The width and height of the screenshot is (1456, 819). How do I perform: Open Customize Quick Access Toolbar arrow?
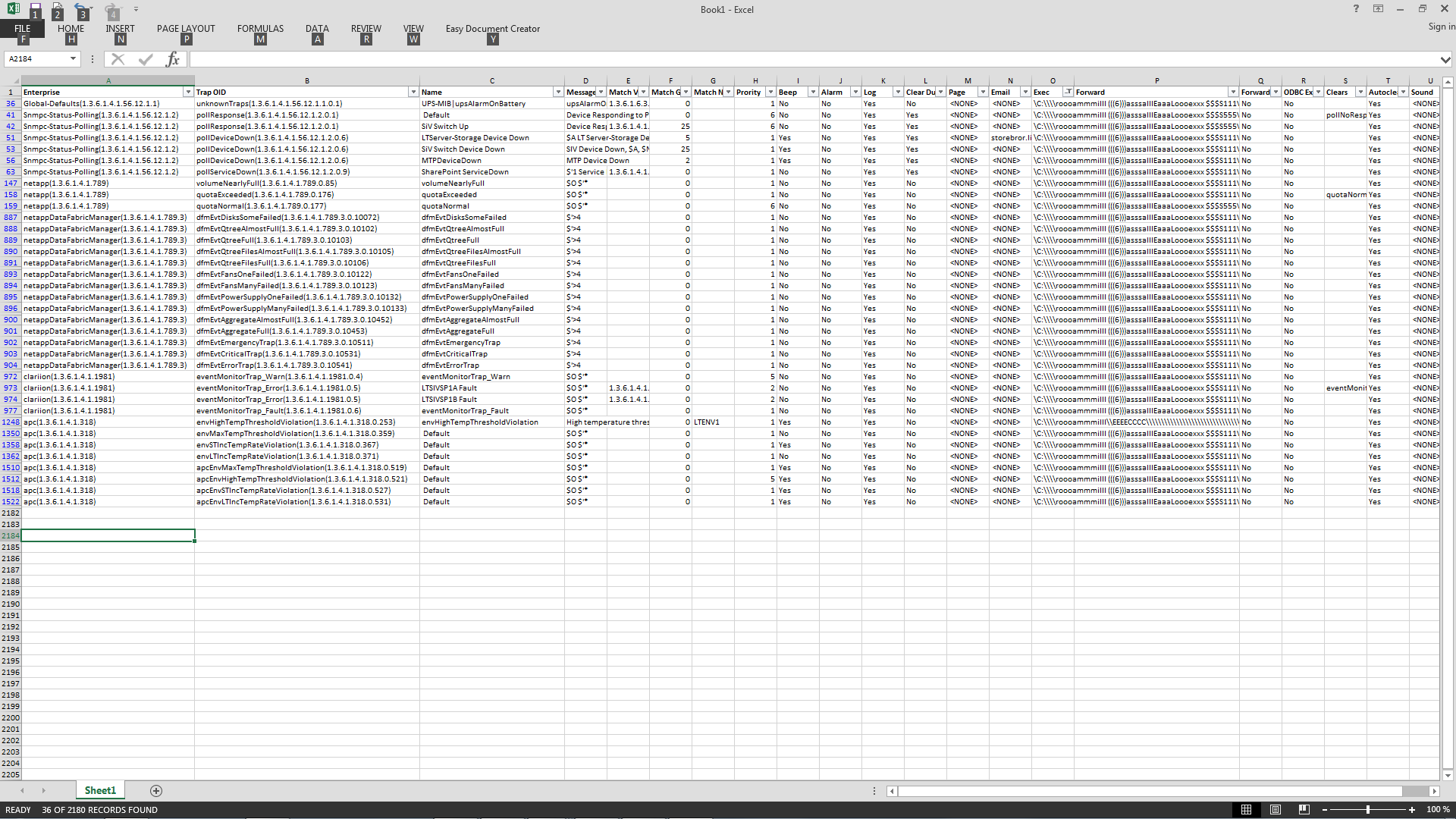[x=136, y=9]
